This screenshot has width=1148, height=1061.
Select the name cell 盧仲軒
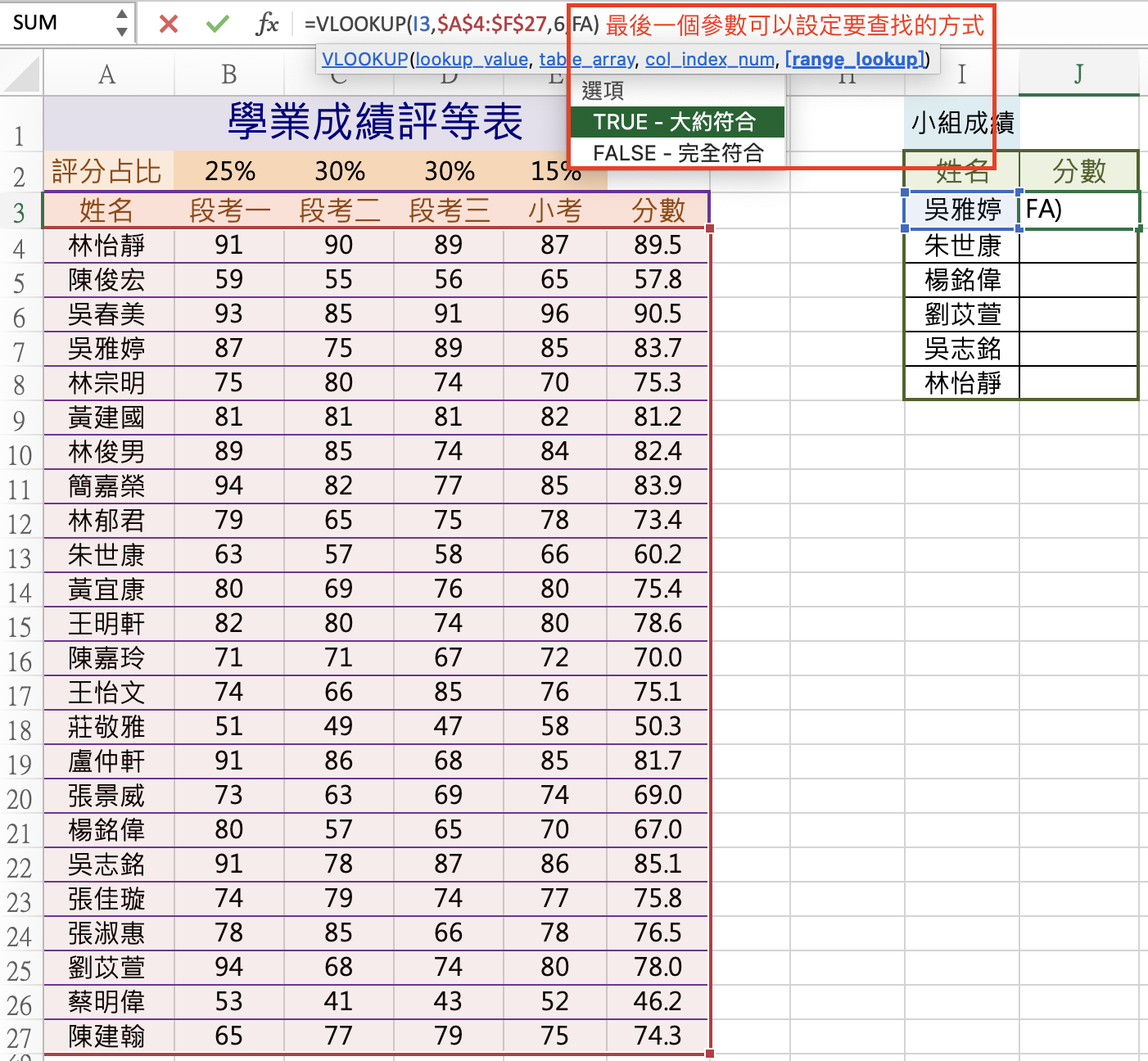click(107, 761)
